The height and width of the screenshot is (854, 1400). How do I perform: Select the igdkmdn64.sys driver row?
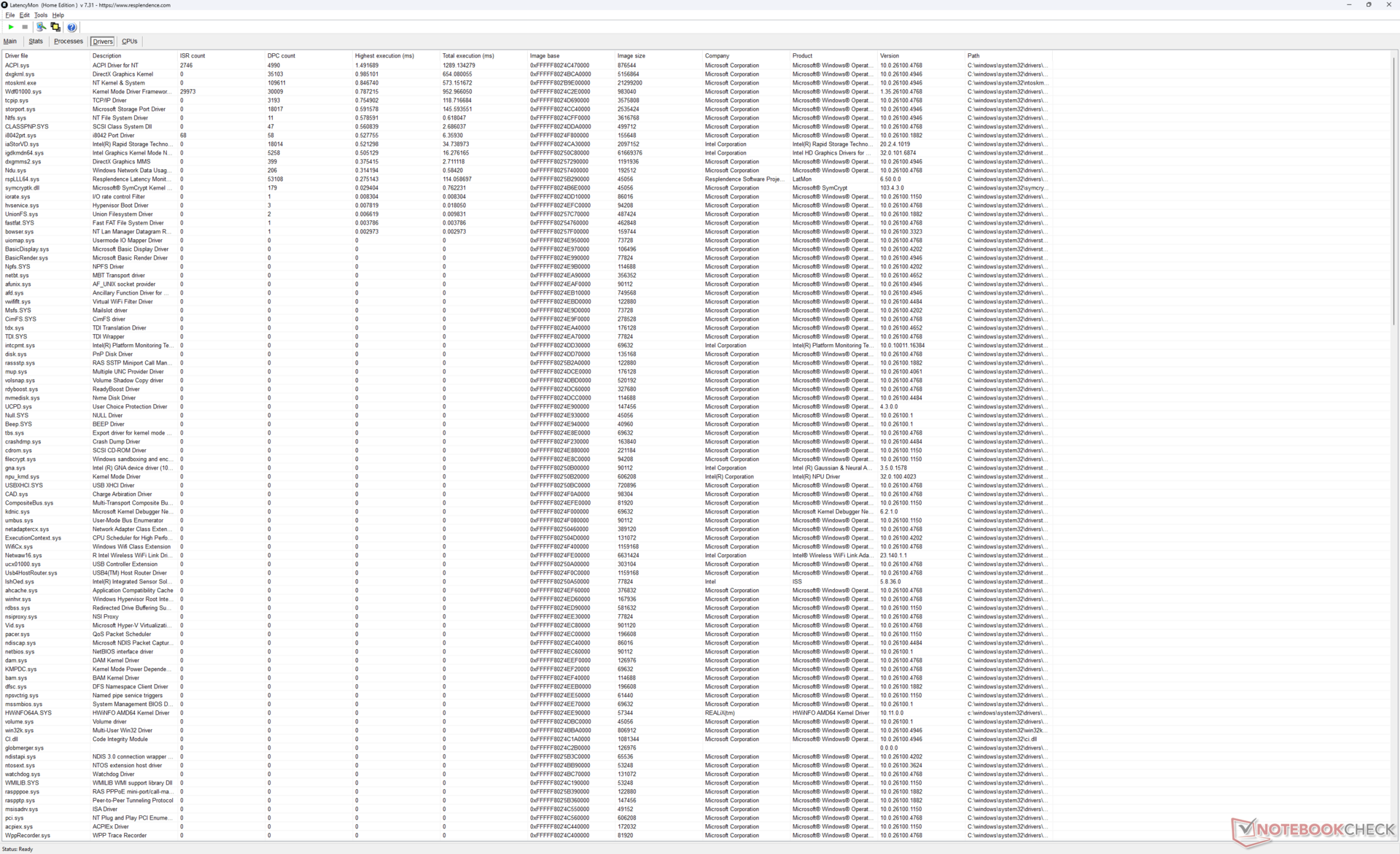pos(526,153)
